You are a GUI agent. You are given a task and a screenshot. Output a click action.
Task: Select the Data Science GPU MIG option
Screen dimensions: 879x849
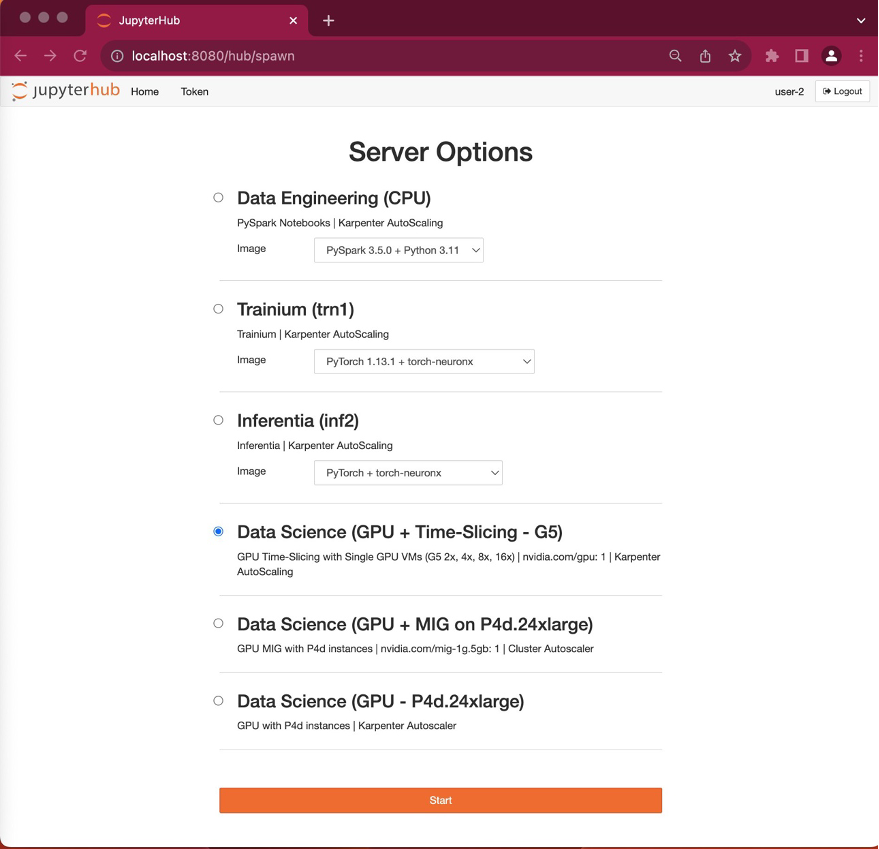pos(217,622)
